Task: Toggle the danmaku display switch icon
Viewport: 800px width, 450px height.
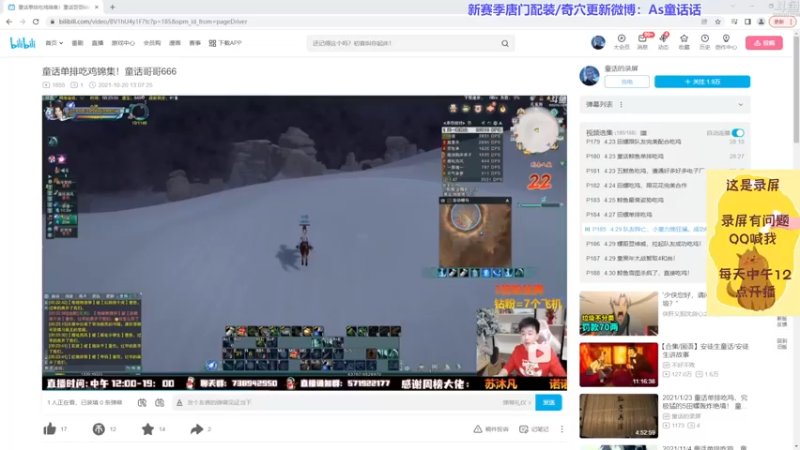Action: (x=142, y=403)
